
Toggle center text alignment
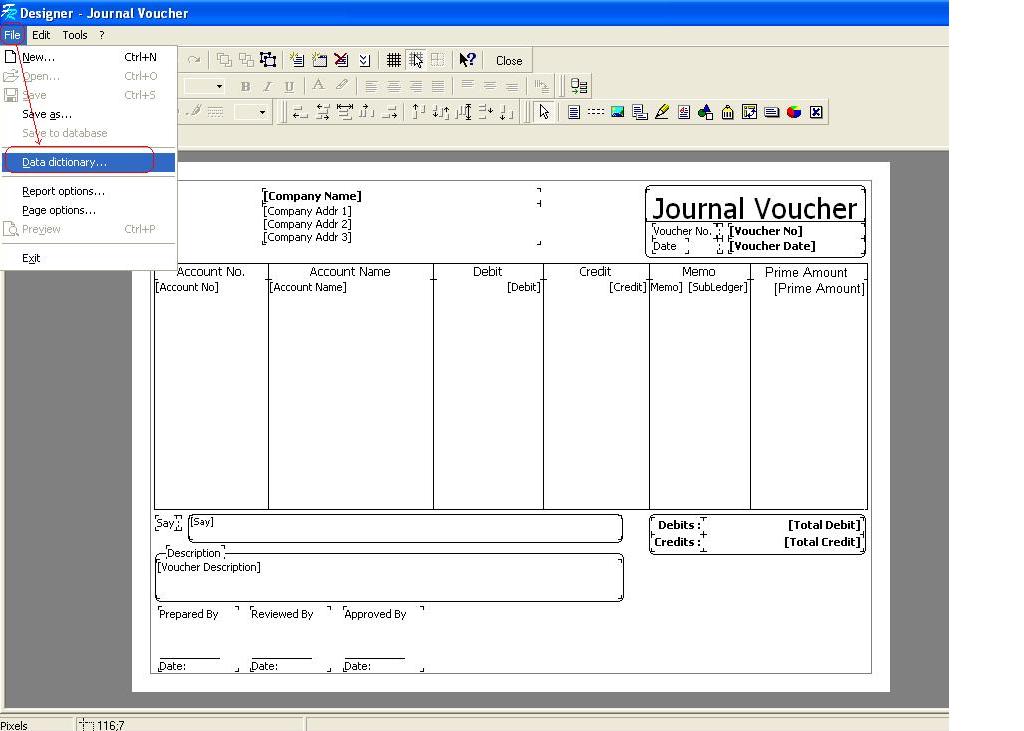point(394,86)
